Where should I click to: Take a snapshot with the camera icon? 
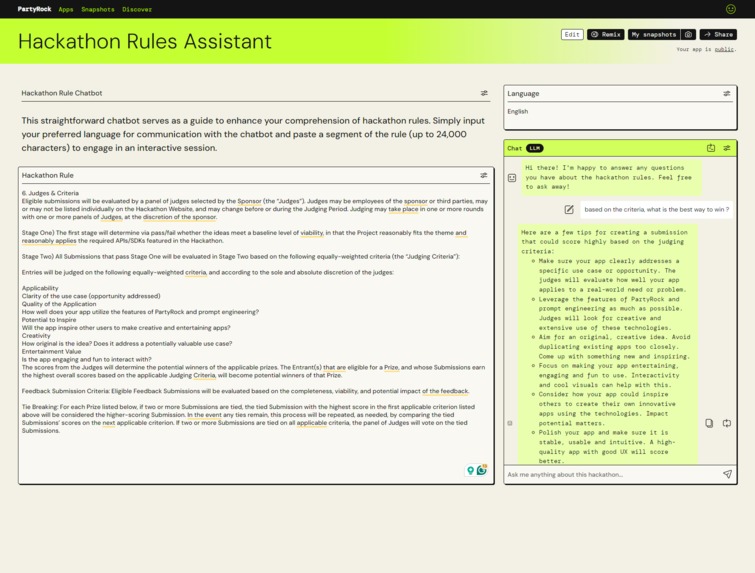pos(689,35)
